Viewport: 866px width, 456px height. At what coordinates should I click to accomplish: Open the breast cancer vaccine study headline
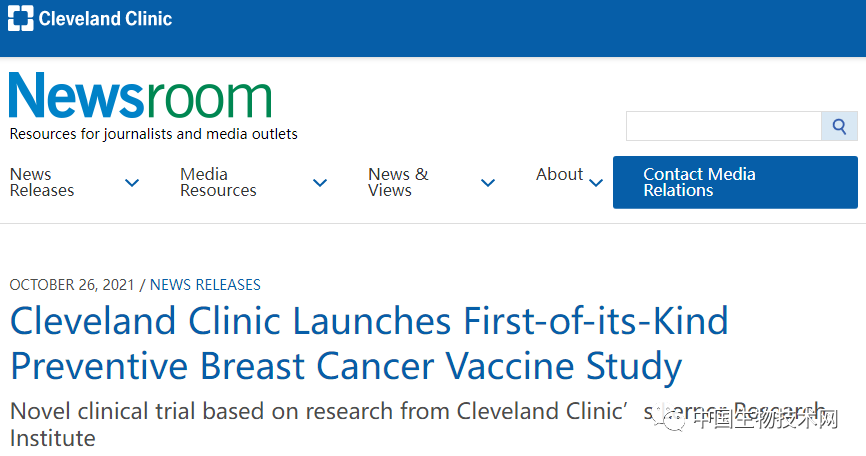click(x=369, y=343)
